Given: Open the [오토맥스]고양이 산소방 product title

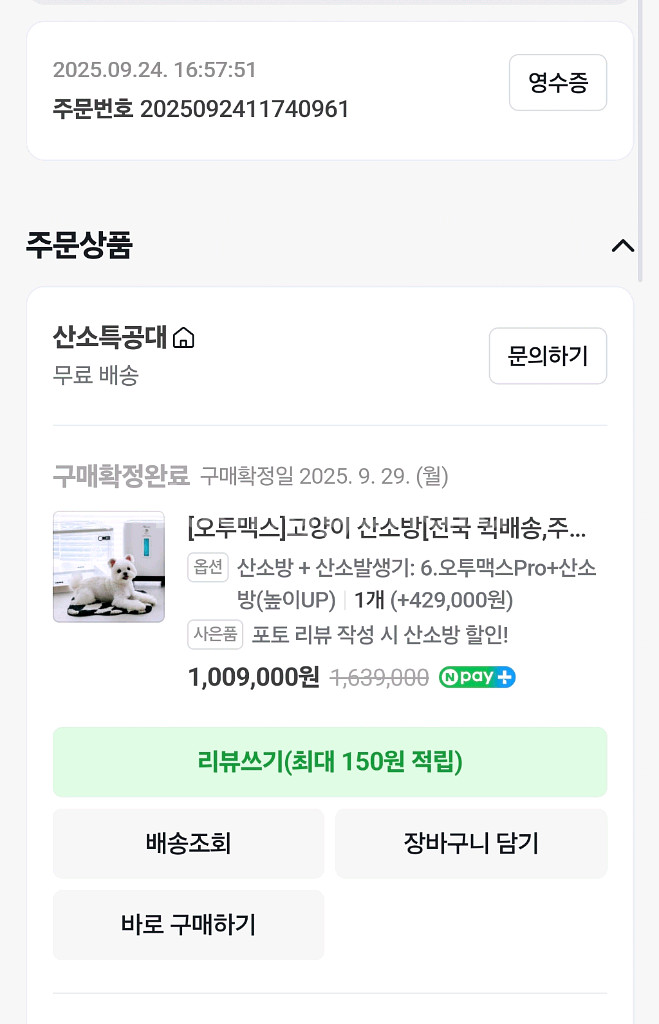Looking at the screenshot, I should tap(386, 527).
